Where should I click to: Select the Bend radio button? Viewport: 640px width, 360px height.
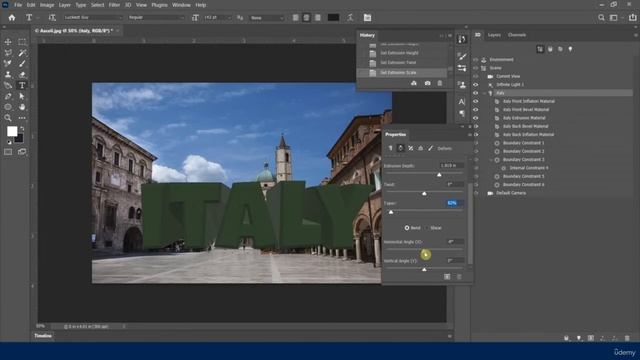(407, 228)
